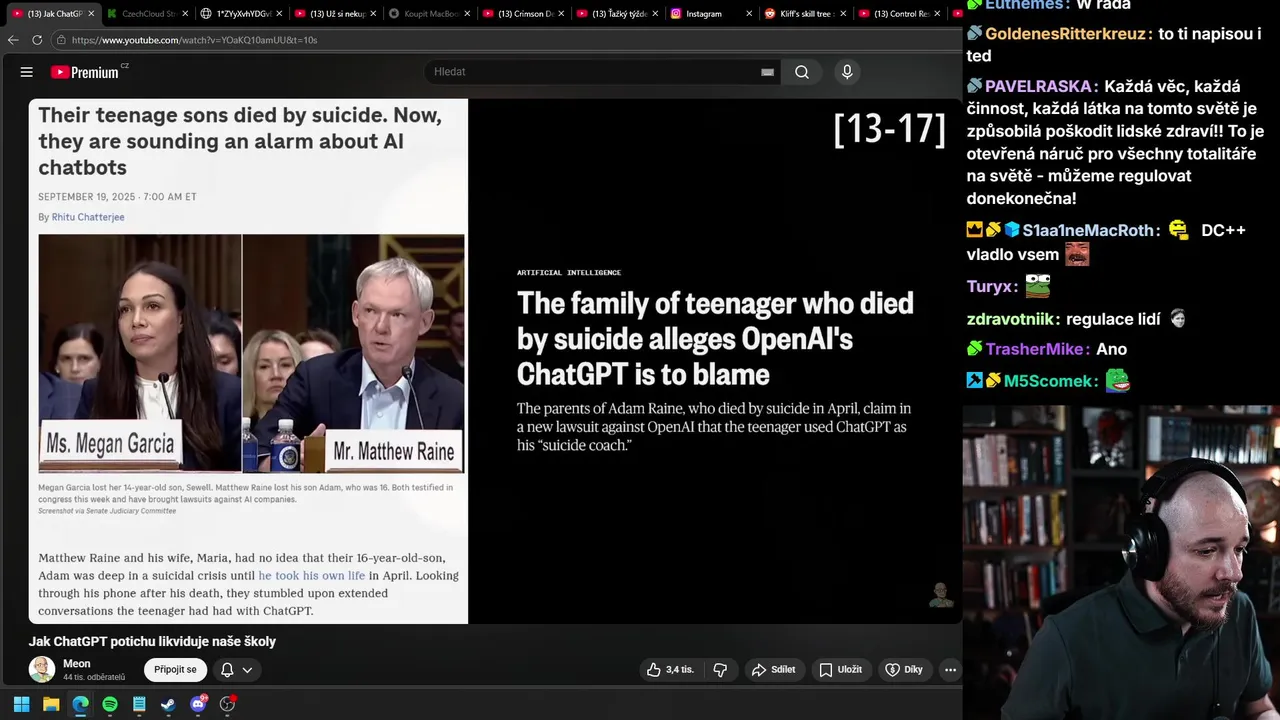This screenshot has width=1280, height=720.
Task: Open Microsoft Edge from taskbar
Action: (80, 704)
